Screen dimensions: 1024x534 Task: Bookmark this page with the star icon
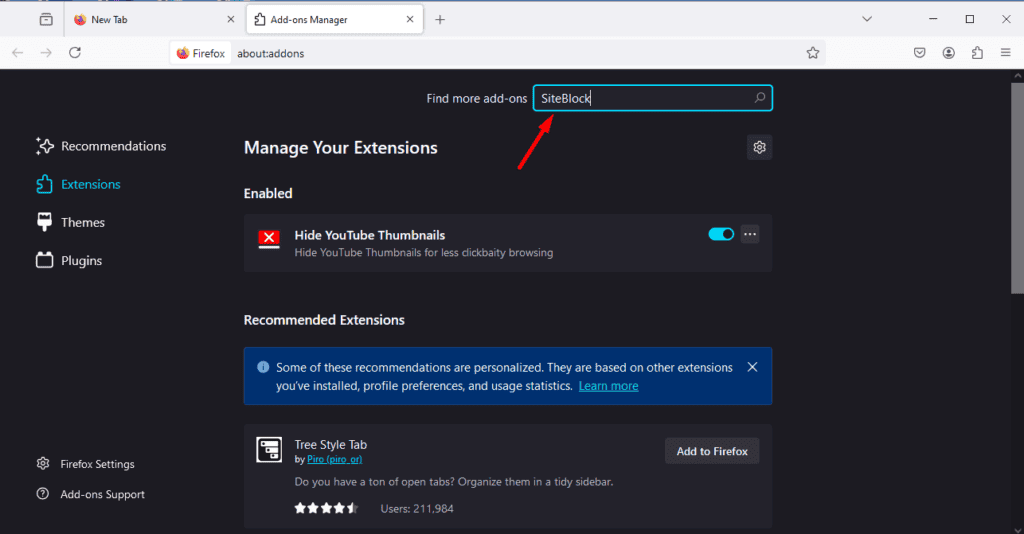pyautogui.click(x=813, y=53)
